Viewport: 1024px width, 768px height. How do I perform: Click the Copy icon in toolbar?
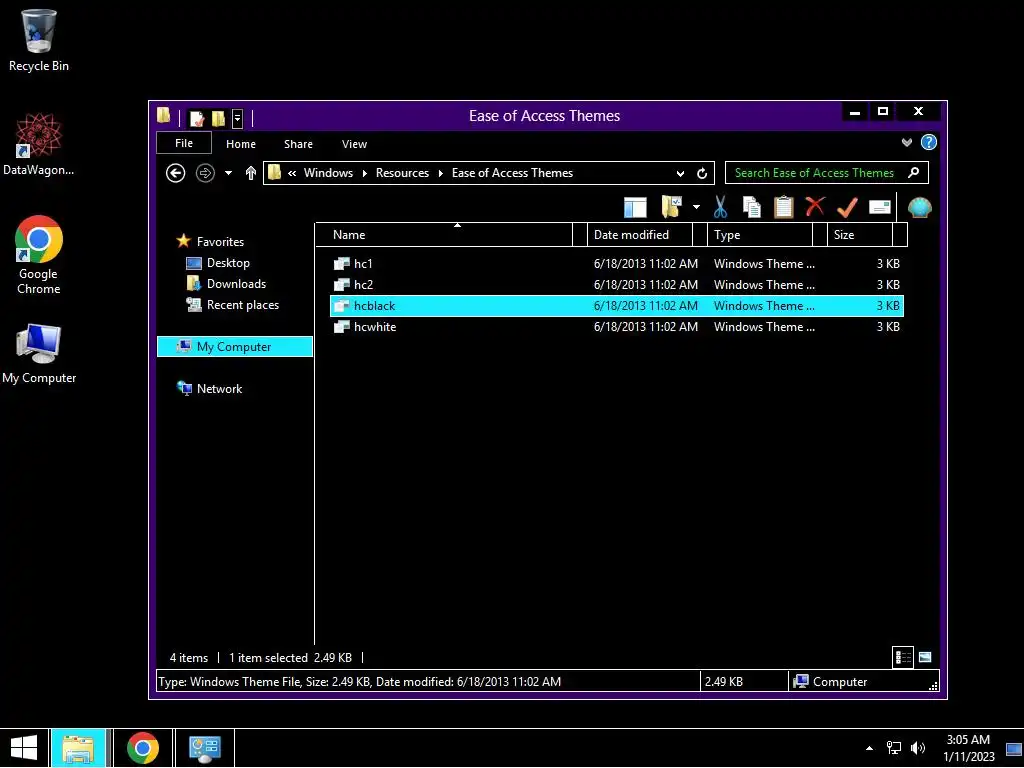[752, 207]
